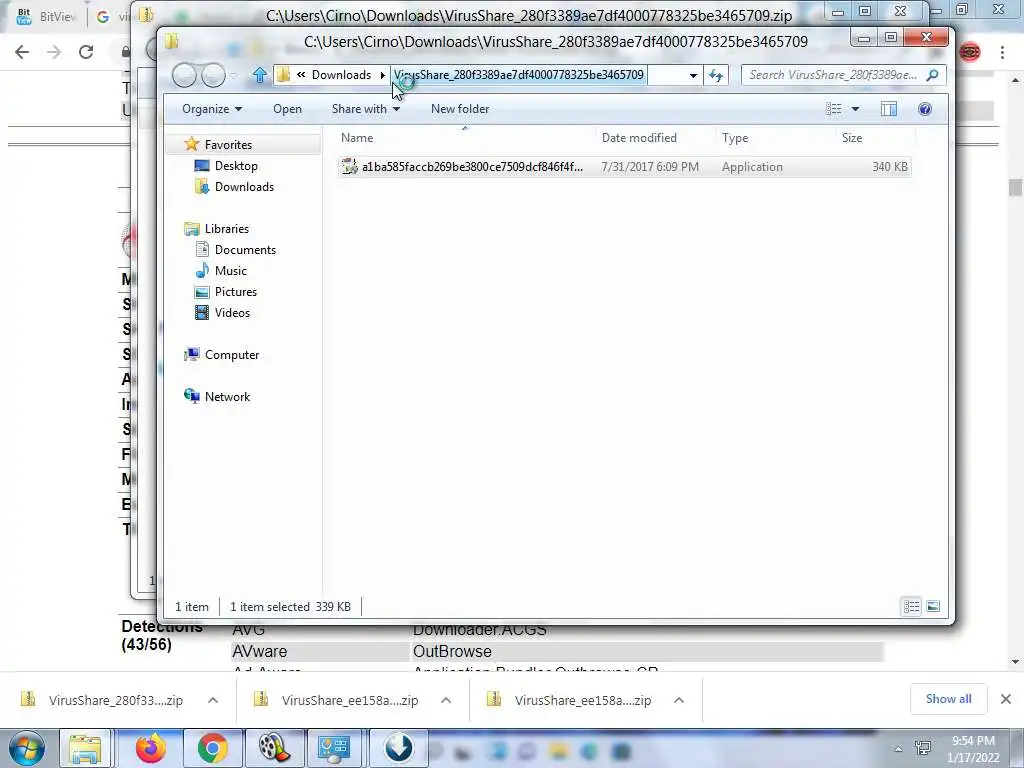
Task: Switch to Chrome on taskbar
Action: (212, 748)
